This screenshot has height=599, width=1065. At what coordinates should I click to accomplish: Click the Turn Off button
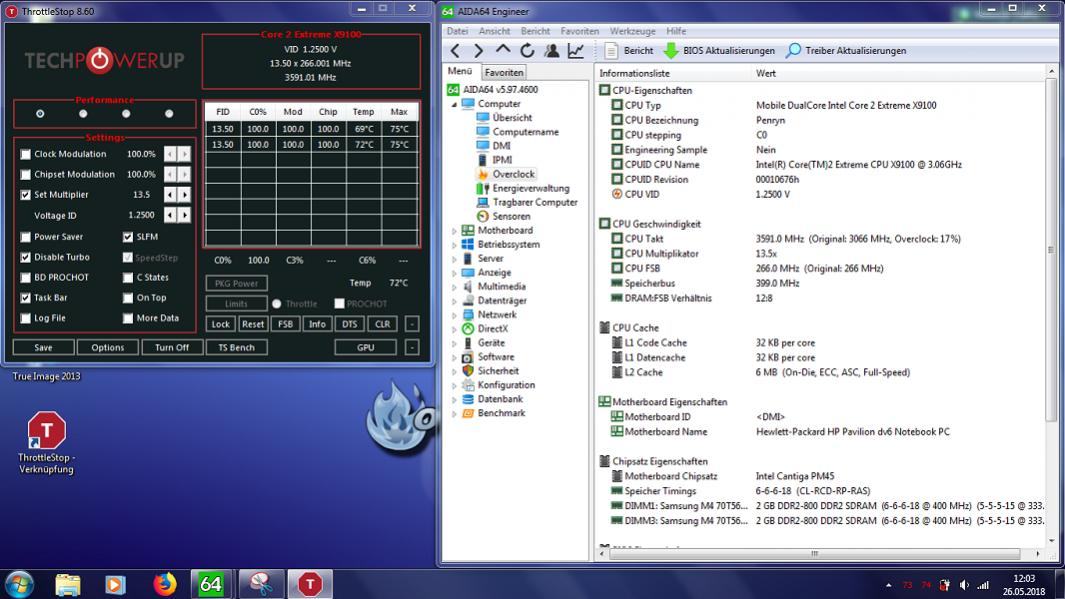[172, 347]
